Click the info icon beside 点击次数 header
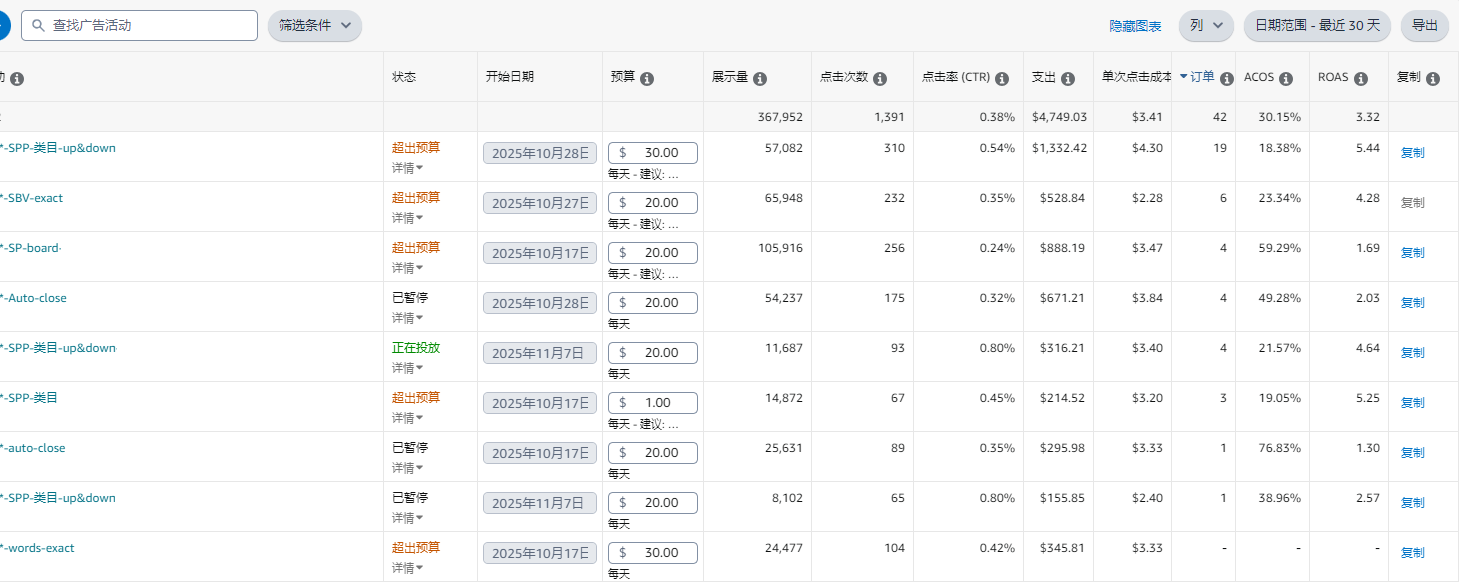 [880, 79]
